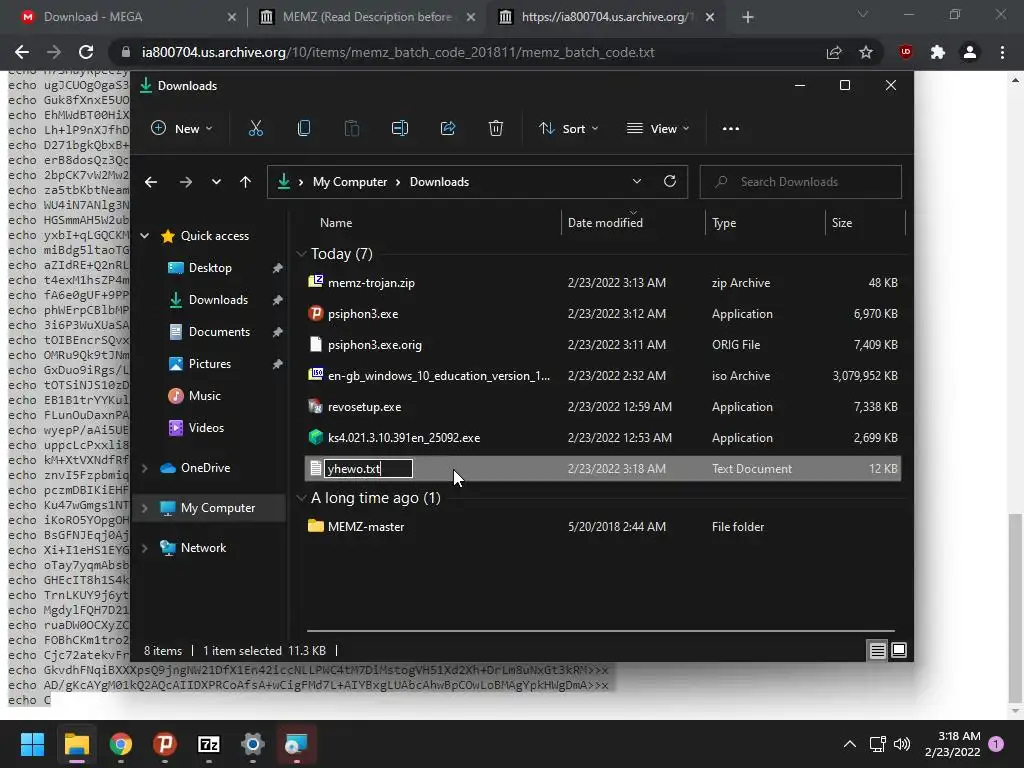Collapse the Quick access tree node
This screenshot has height=768, width=1024.
click(x=145, y=236)
